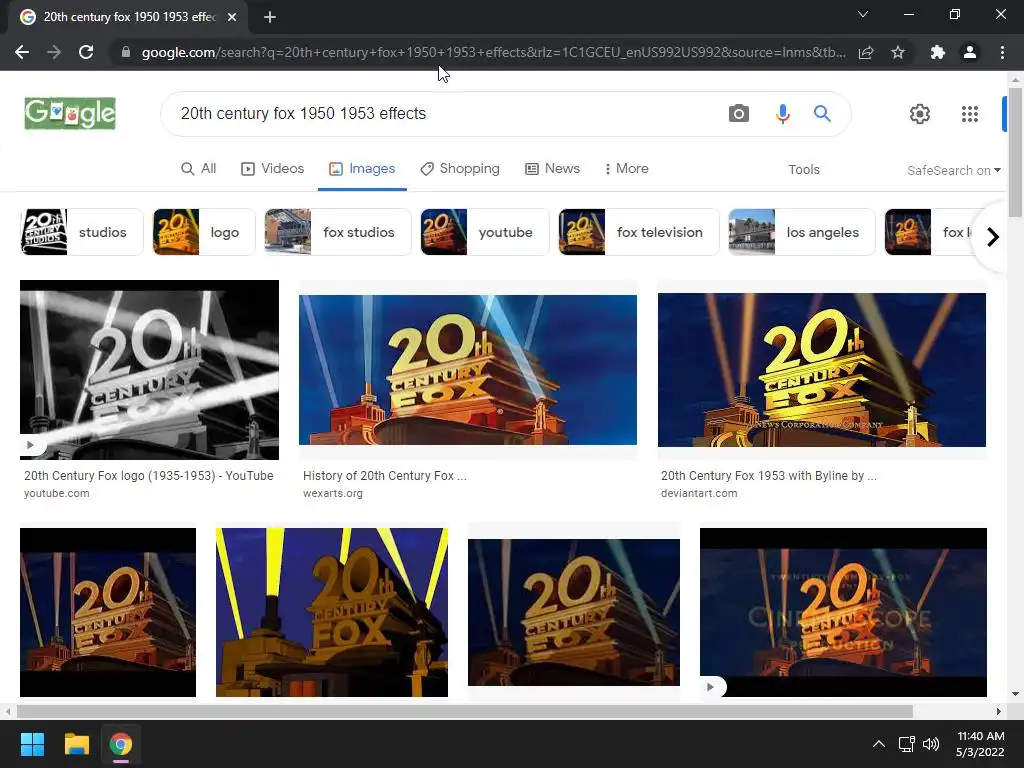Show more filter chips with right arrow
This screenshot has height=768, width=1024.
(993, 236)
